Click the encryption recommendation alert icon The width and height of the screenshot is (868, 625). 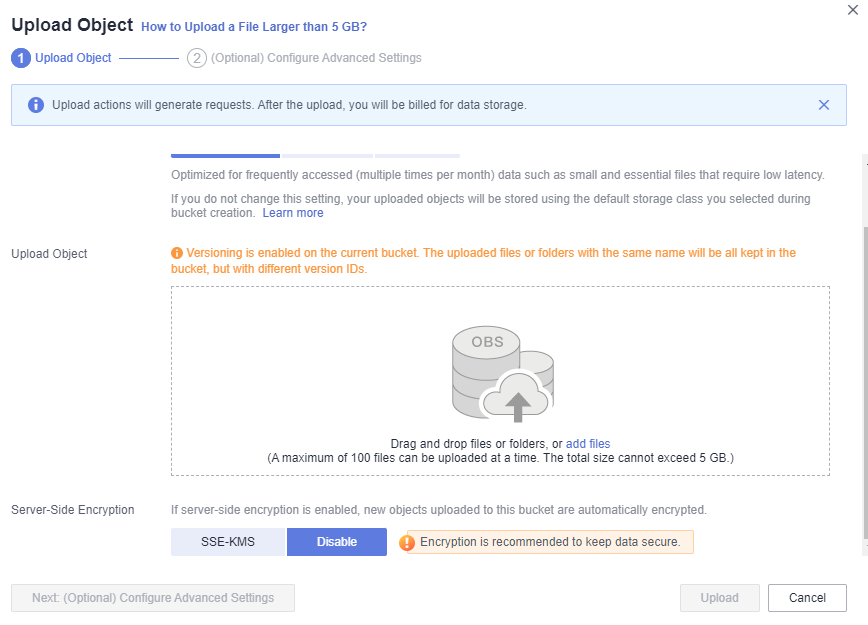pos(407,543)
